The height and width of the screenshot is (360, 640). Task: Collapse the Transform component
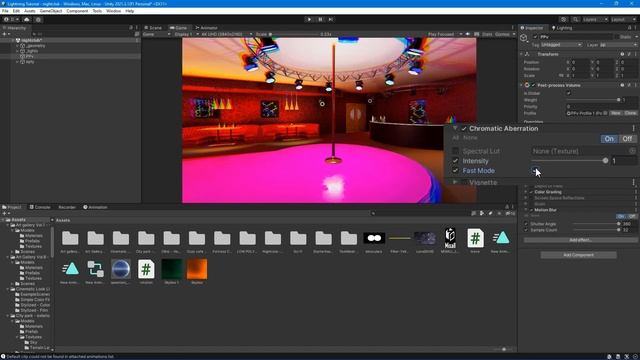click(521, 54)
